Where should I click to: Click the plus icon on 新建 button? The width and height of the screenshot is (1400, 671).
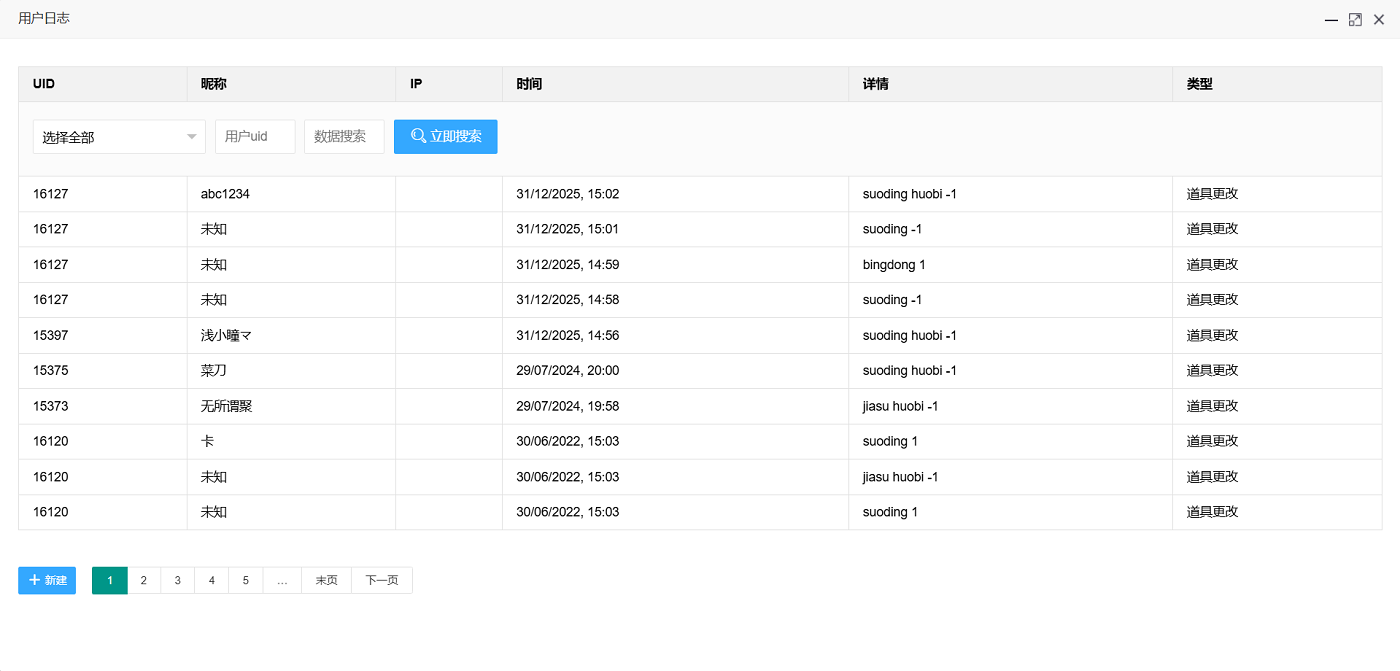(x=34, y=580)
